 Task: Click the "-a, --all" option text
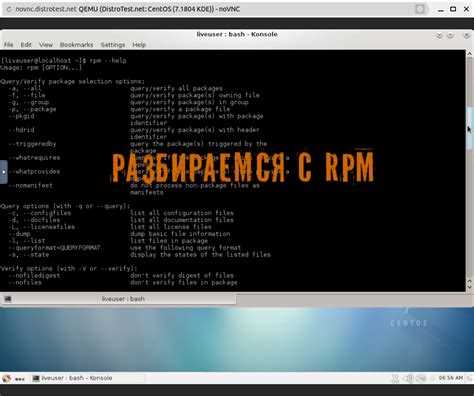[x=25, y=88]
